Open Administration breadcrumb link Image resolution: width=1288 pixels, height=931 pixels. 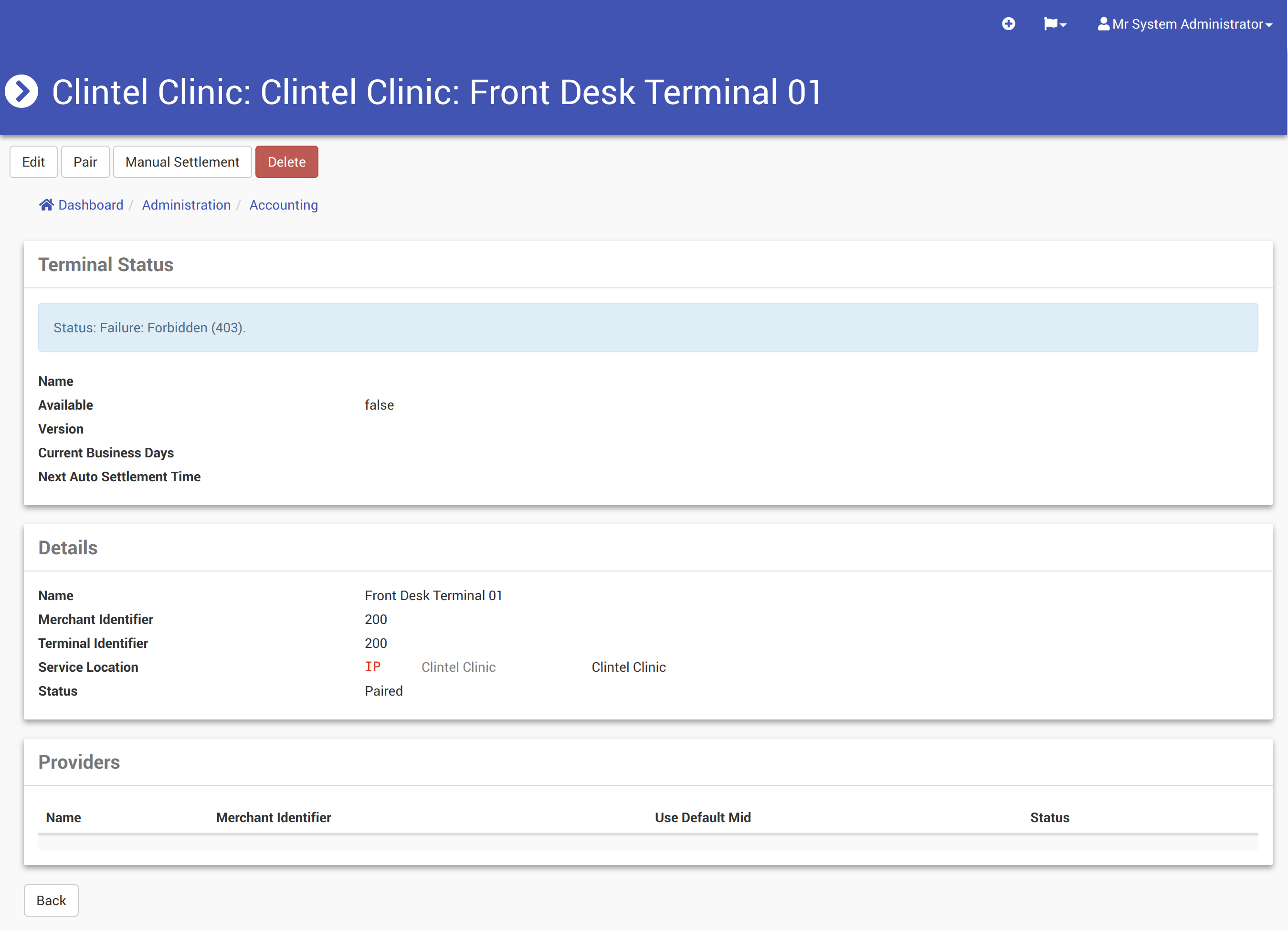click(186, 205)
